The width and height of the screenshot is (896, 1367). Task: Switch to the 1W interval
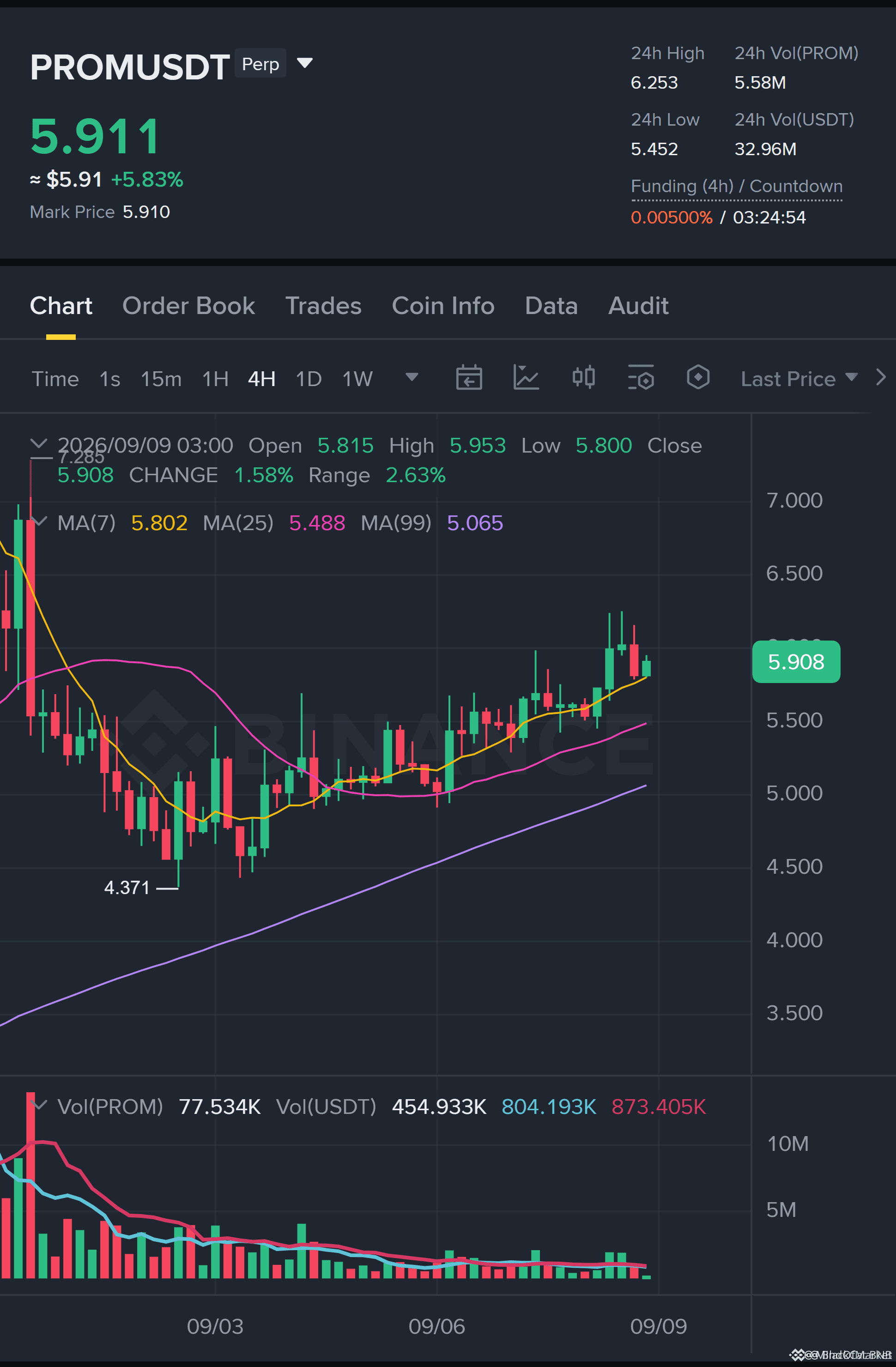coord(357,379)
